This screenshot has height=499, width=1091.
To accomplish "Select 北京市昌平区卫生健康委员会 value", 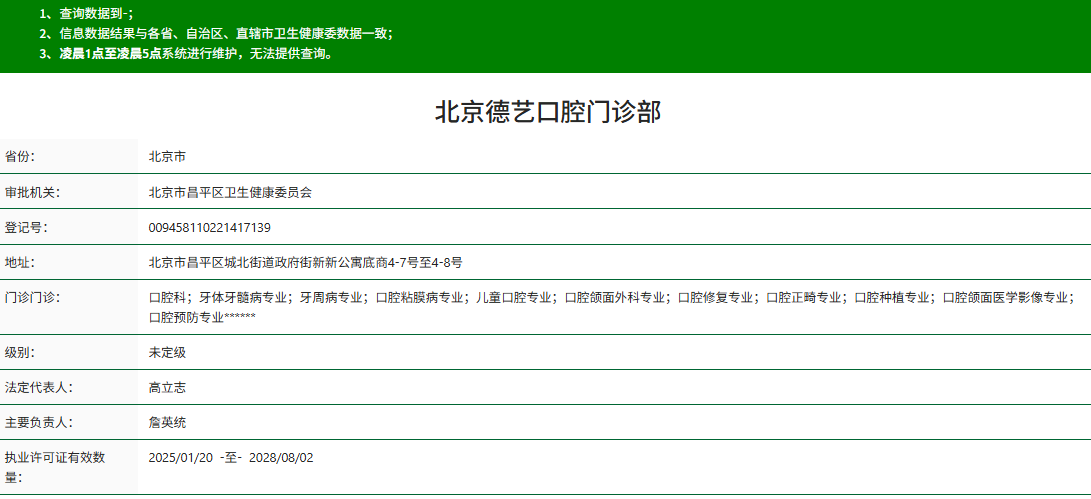I will click(x=230, y=192).
